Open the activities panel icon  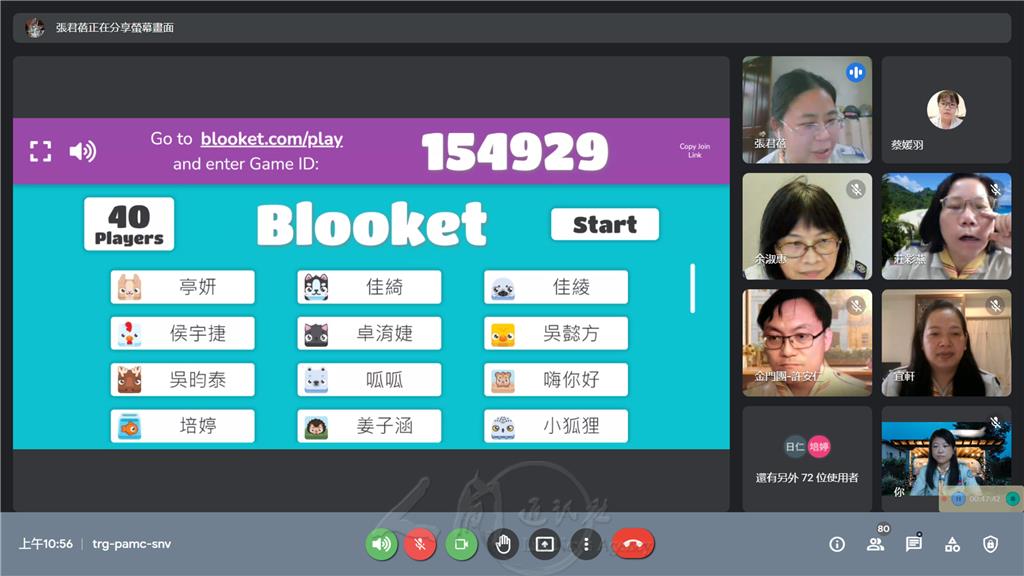[x=952, y=544]
